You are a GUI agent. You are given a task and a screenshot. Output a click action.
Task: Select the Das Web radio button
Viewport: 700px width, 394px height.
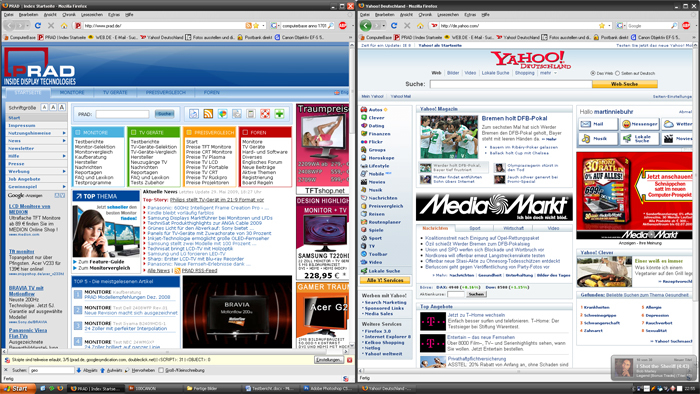593,73
